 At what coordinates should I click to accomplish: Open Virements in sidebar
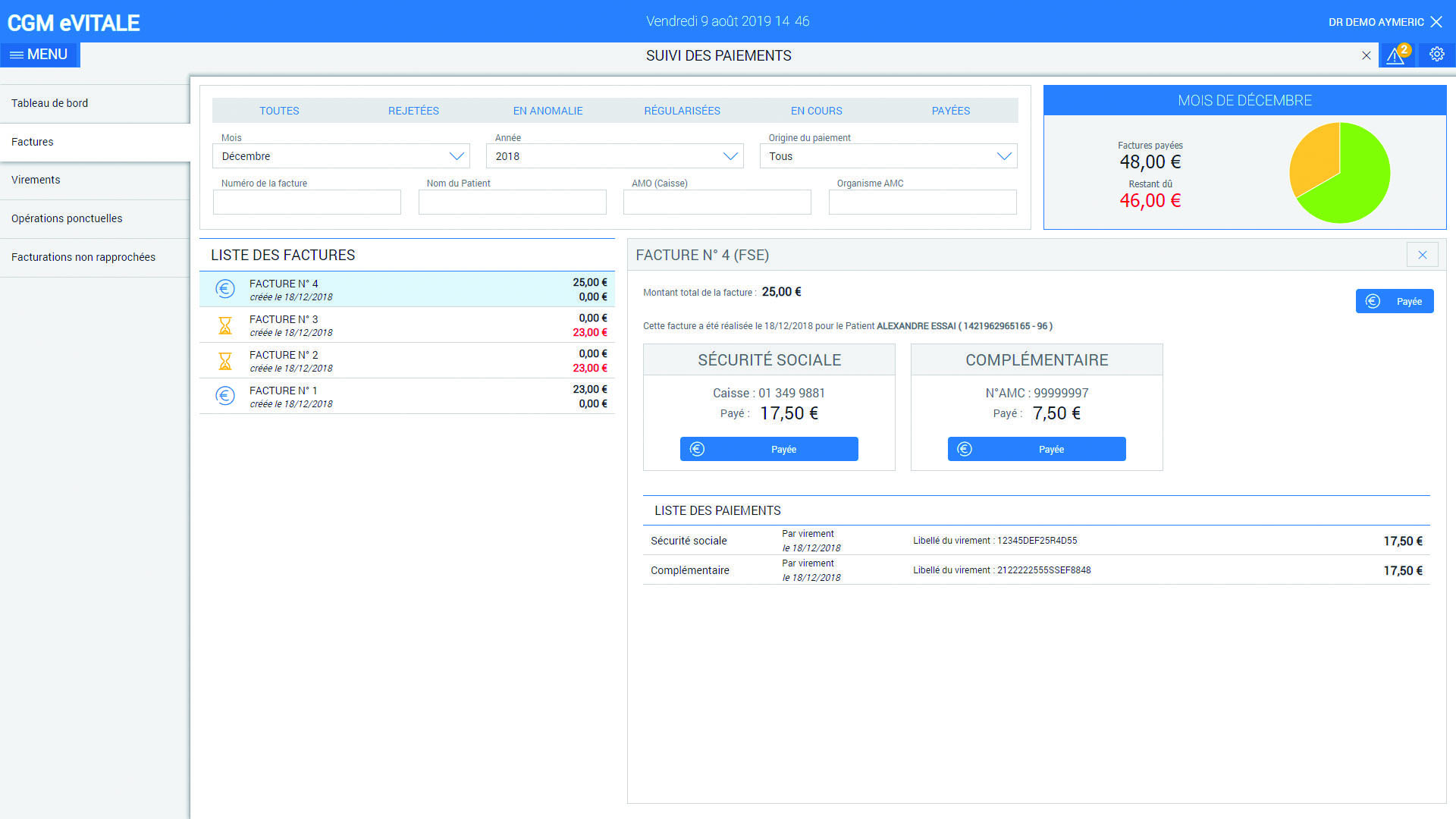(95, 180)
